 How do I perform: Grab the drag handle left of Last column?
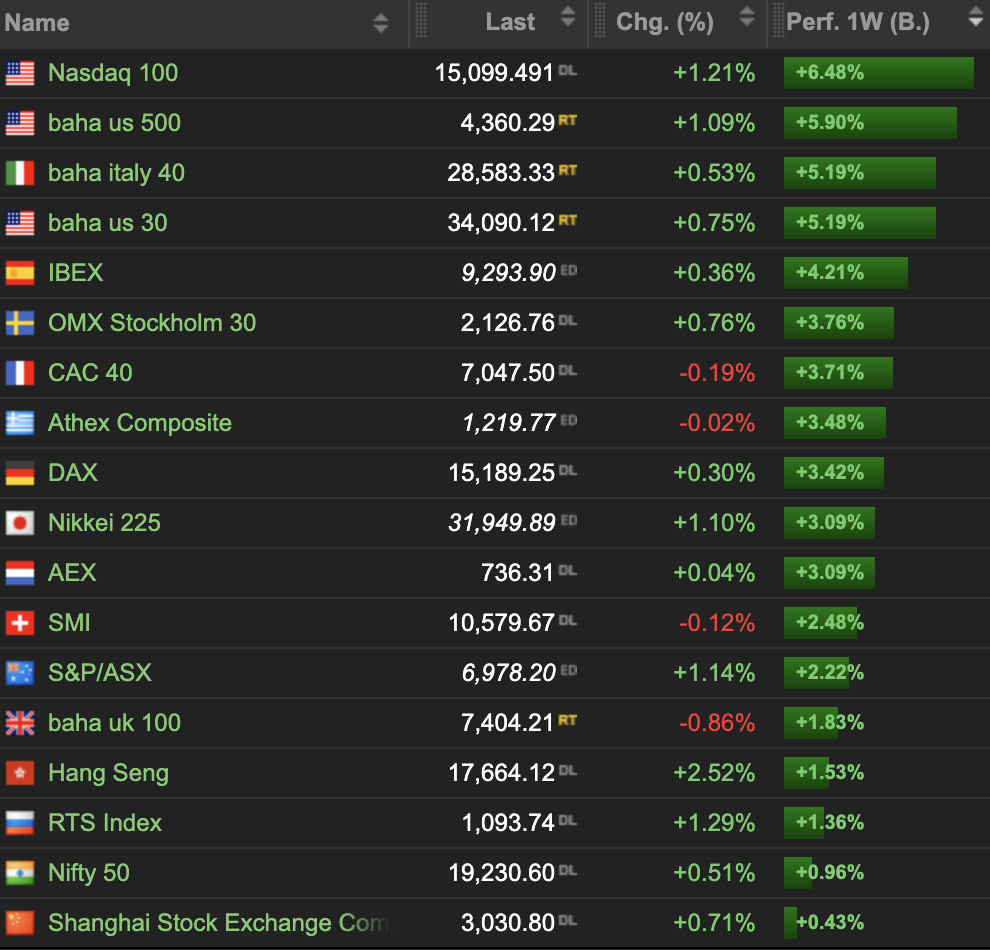pyautogui.click(x=420, y=20)
